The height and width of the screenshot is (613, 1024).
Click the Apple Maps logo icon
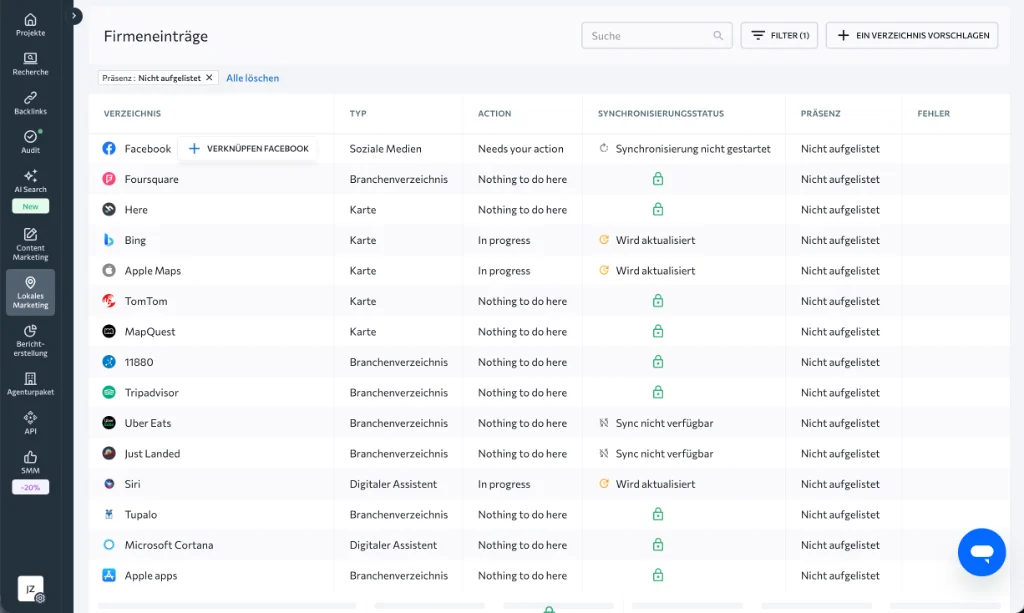(x=109, y=270)
